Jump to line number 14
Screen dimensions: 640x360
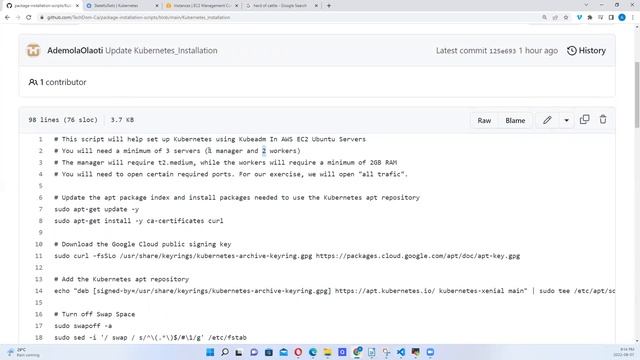tap(39, 291)
